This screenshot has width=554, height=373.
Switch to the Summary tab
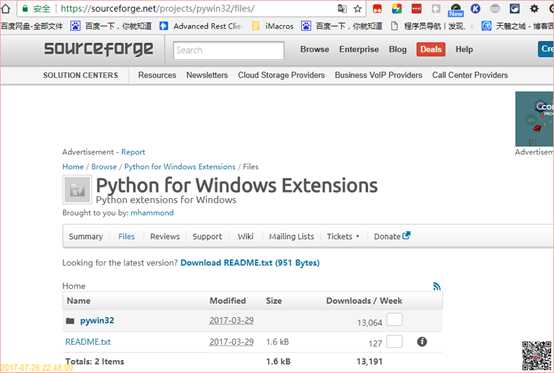tap(86, 236)
